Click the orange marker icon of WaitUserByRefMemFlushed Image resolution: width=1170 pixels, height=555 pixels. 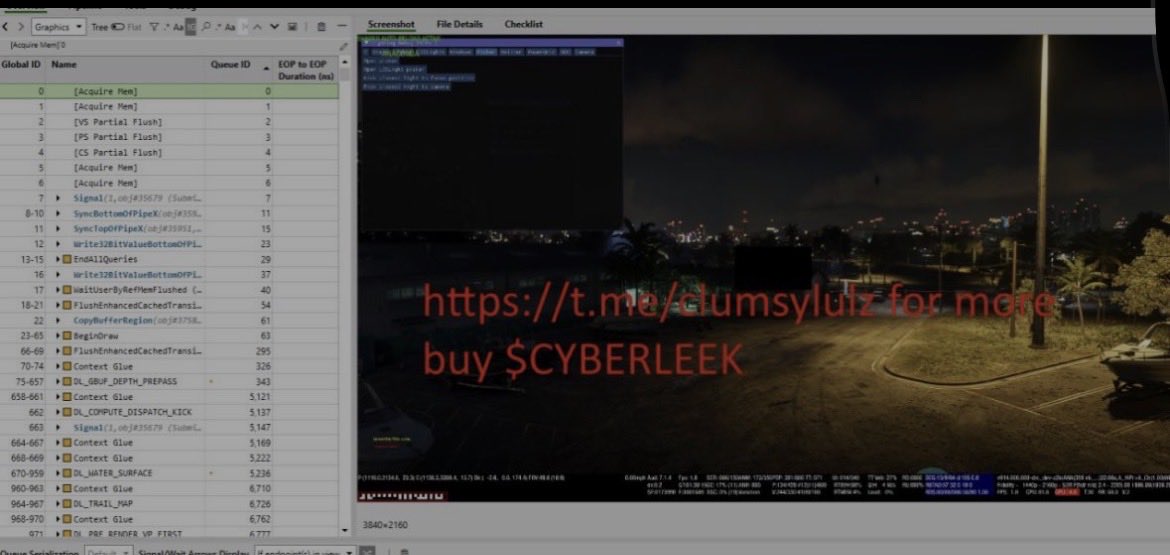pyautogui.click(x=67, y=290)
